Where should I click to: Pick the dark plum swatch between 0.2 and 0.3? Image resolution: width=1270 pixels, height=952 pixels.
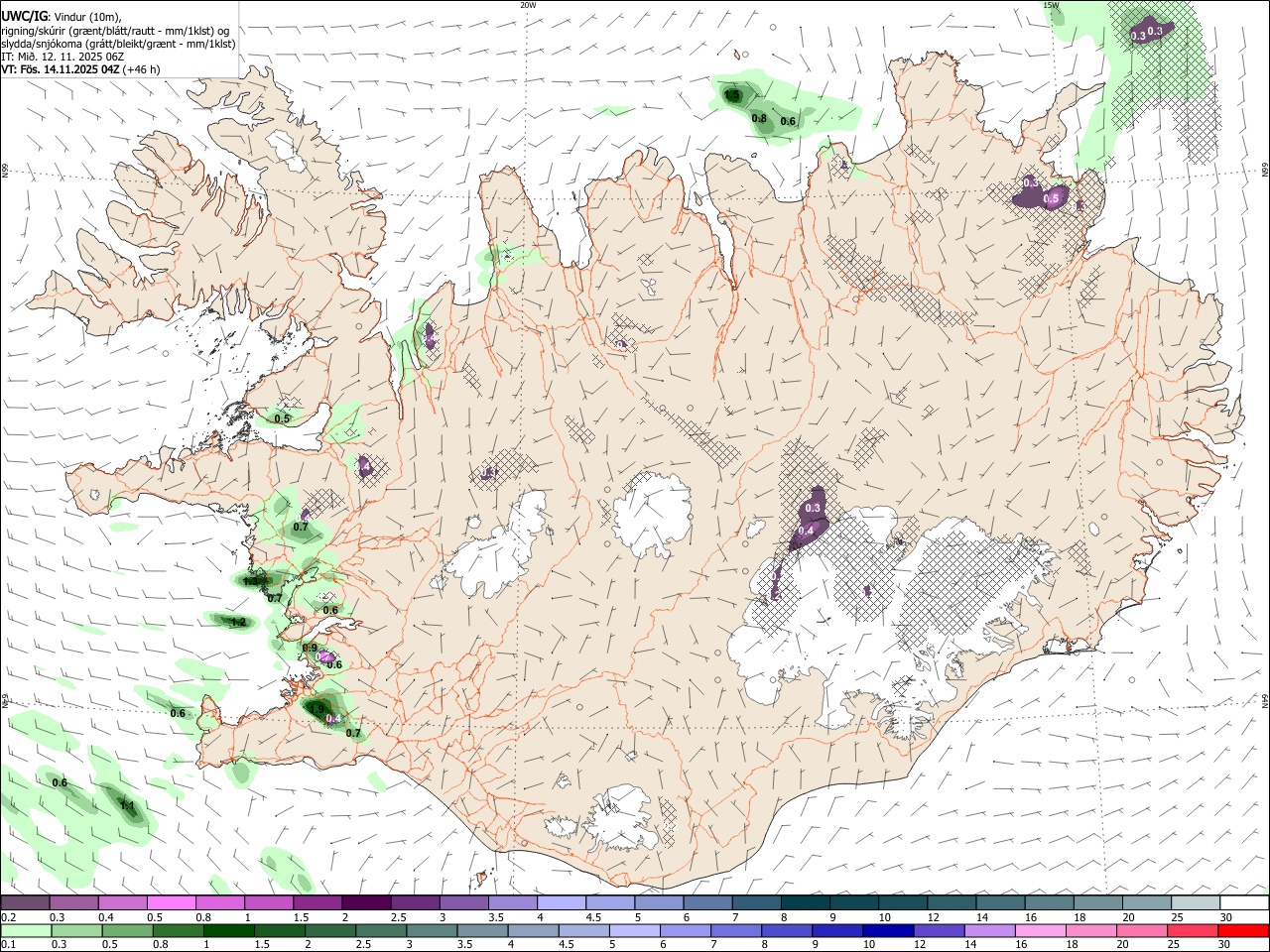(25, 902)
